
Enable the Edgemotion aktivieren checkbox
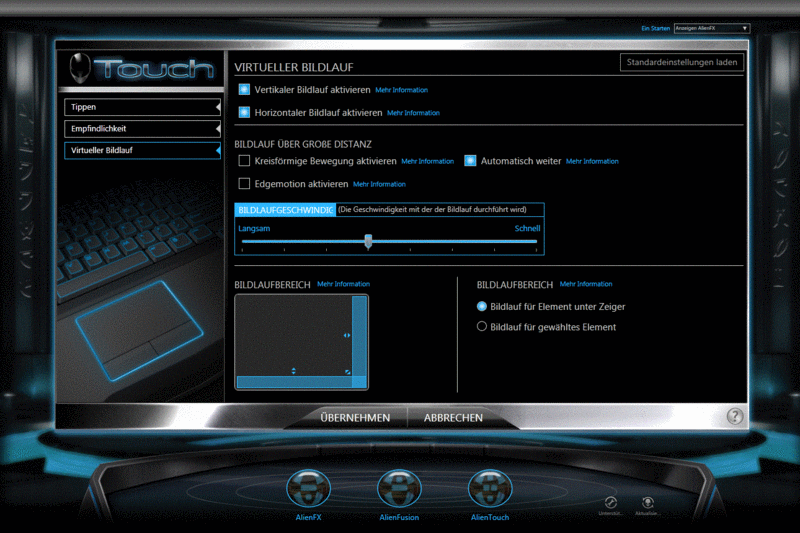(244, 183)
